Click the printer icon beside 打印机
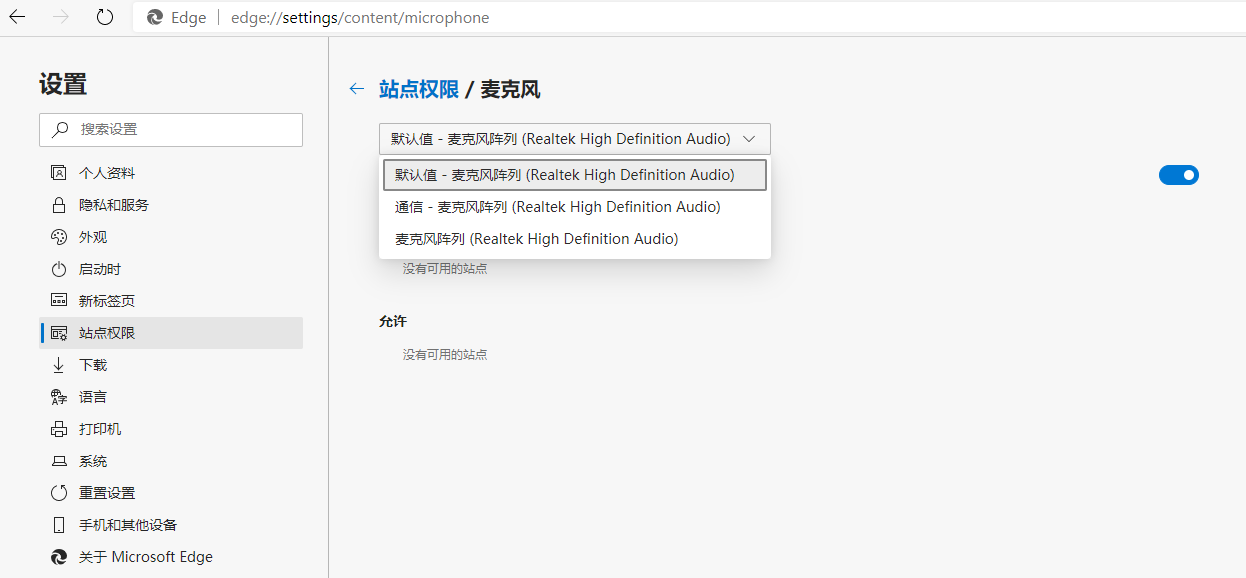Viewport: 1246px width, 578px height. coord(59,429)
